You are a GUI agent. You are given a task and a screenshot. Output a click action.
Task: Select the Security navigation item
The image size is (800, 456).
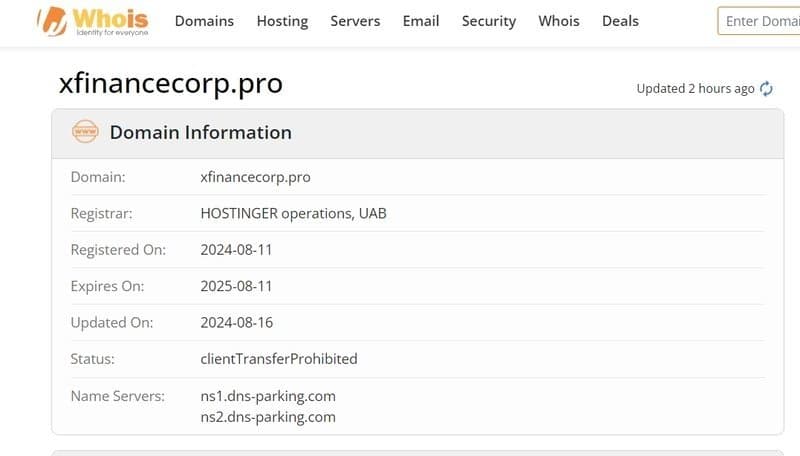point(489,21)
